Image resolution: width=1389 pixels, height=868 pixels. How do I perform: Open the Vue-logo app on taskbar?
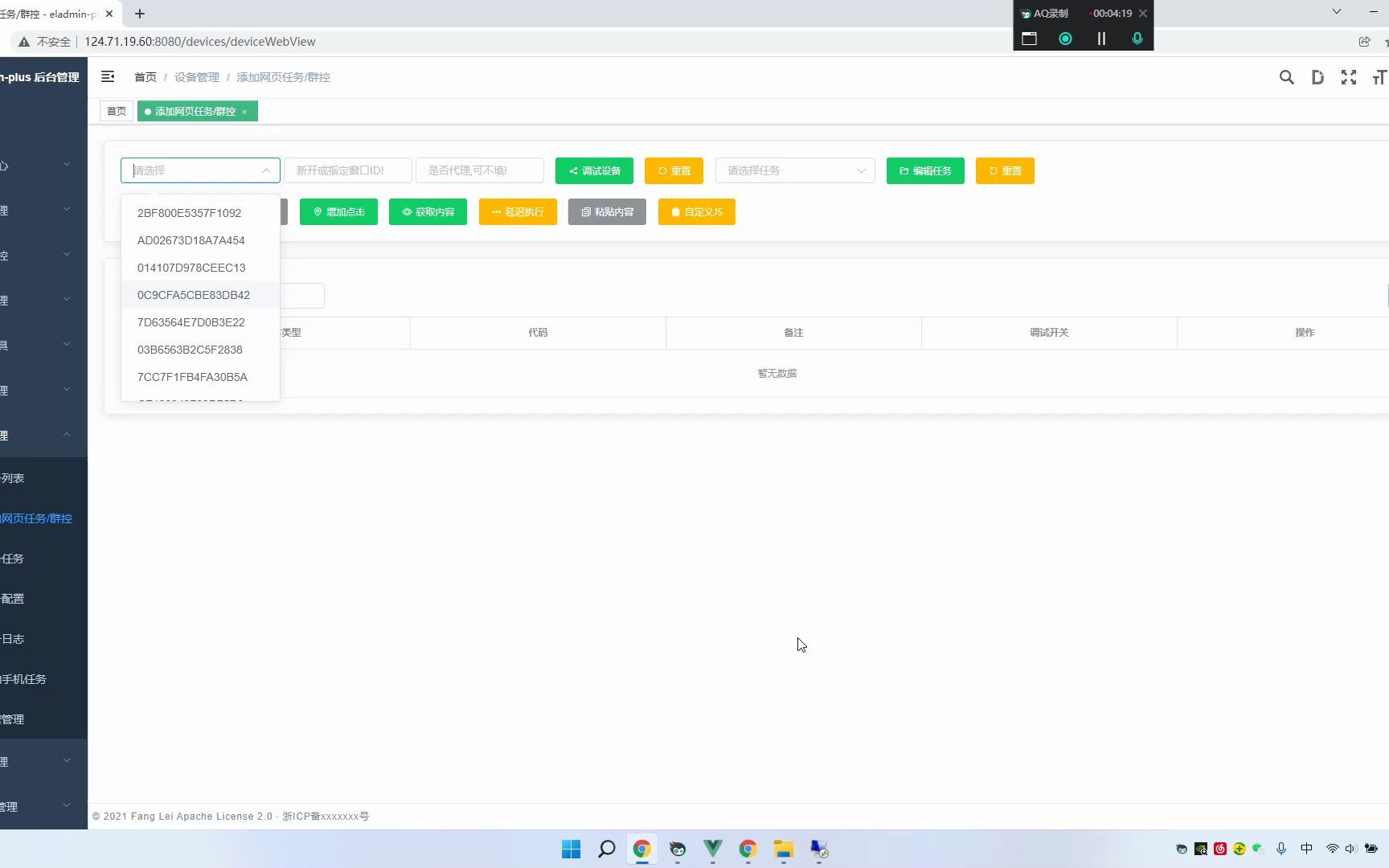(712, 849)
